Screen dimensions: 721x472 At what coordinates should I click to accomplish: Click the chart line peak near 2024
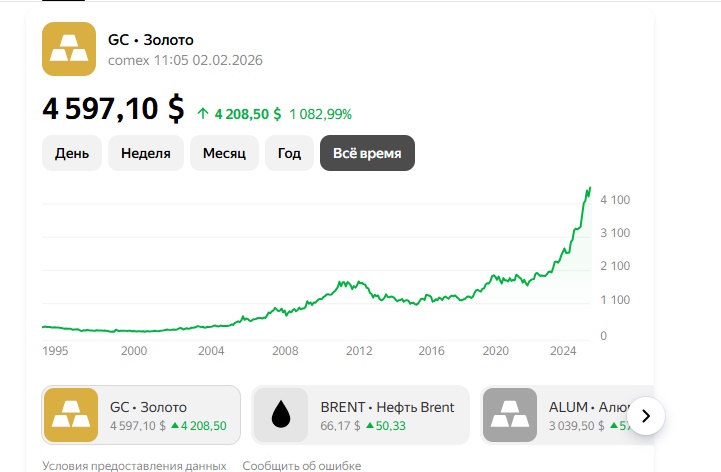pos(589,188)
